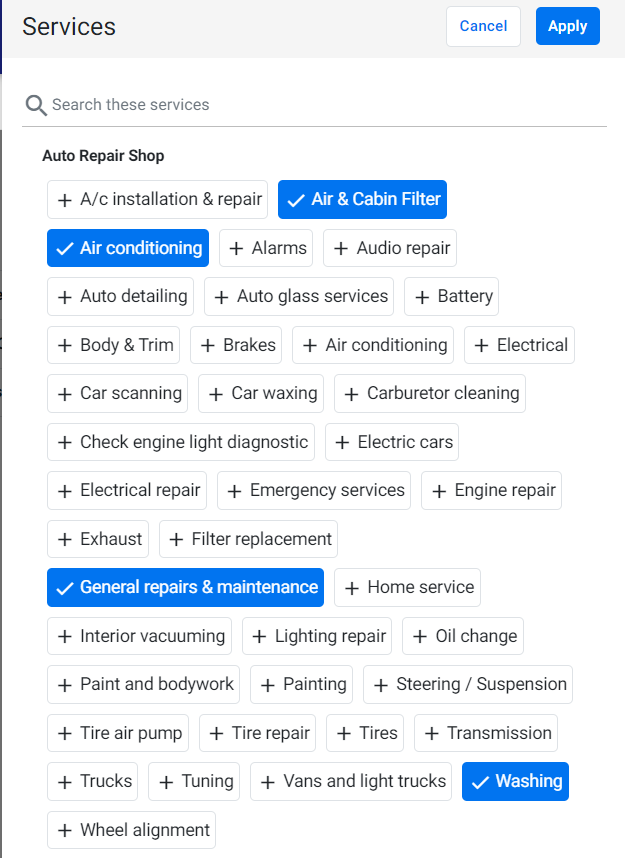
Task: Deselect General repairs & maintenance
Action: [x=186, y=587]
